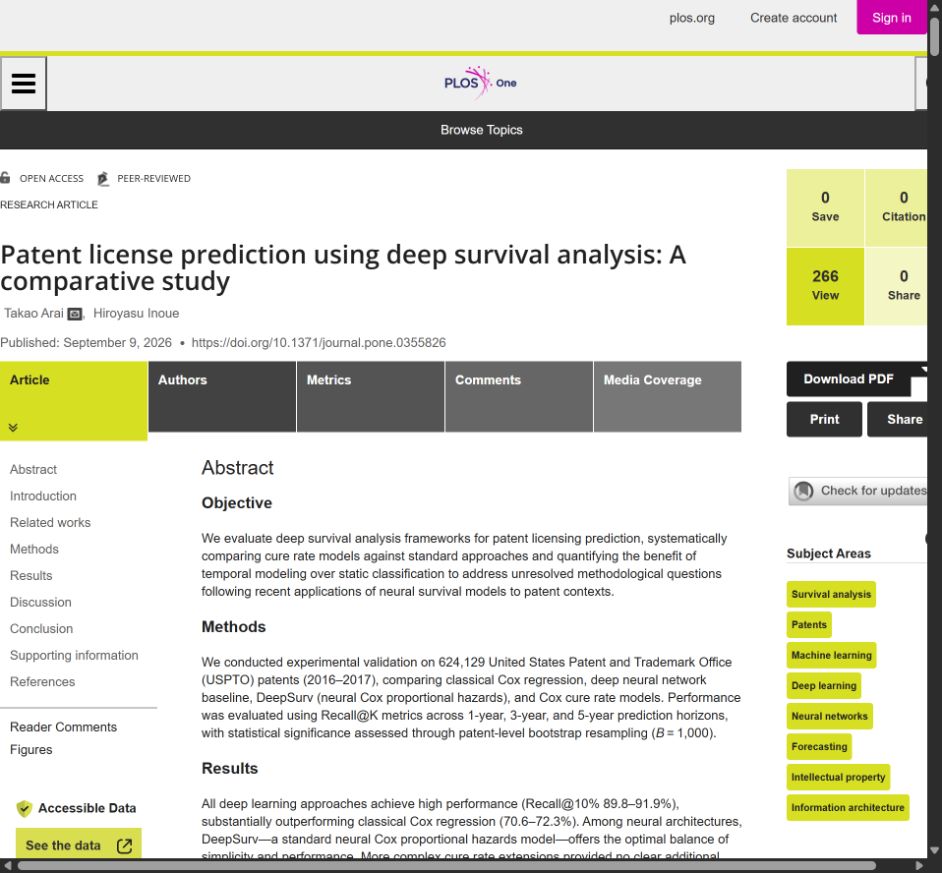942x873 pixels.
Task: Click the scroll down arrow at bottom right
Action: [934, 850]
